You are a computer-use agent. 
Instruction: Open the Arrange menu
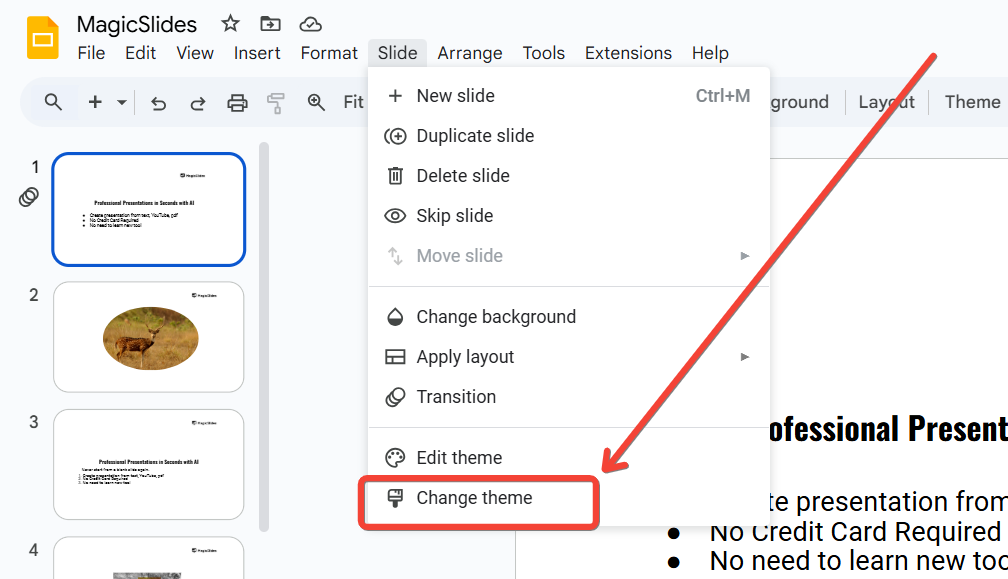click(x=470, y=53)
